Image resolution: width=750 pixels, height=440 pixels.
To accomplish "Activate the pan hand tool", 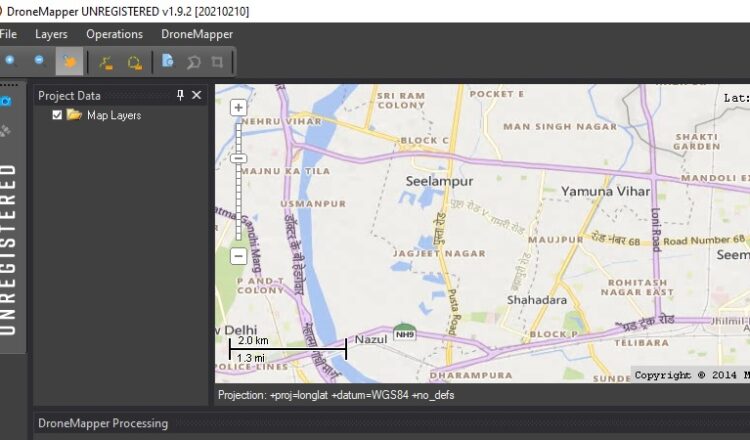I will click(x=69, y=61).
